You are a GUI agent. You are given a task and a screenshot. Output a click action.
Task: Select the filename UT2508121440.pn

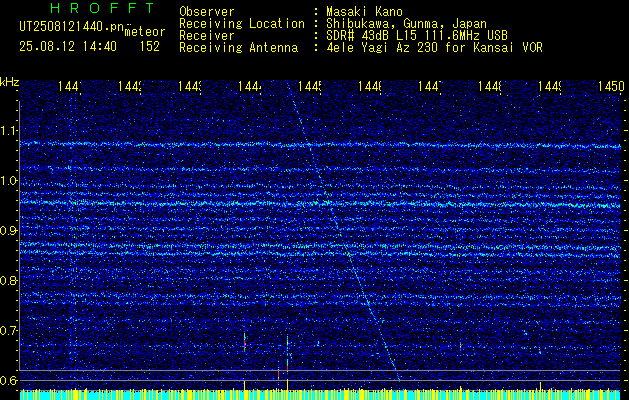[x=71, y=26]
